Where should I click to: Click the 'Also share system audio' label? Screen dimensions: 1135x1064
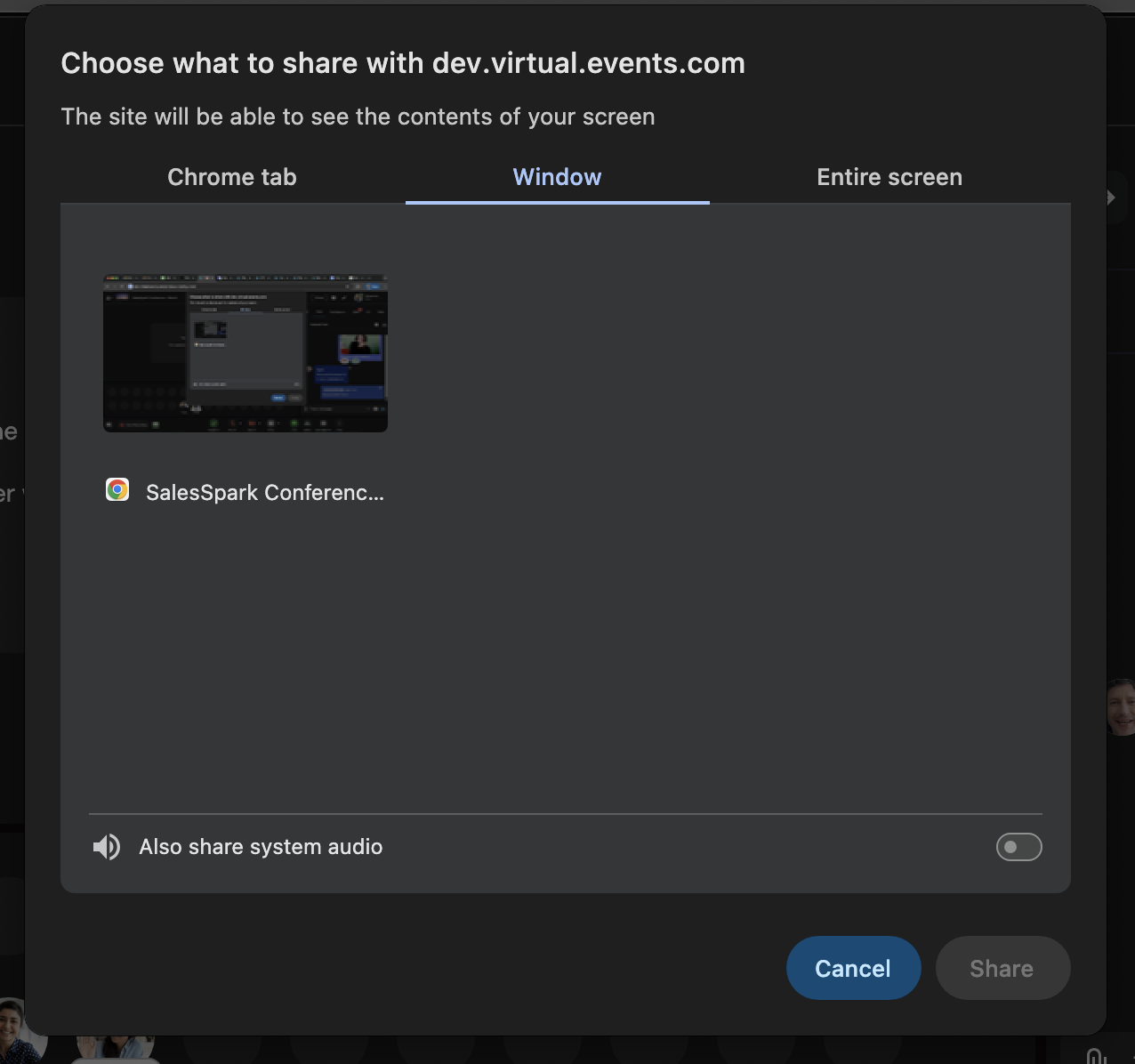(261, 847)
